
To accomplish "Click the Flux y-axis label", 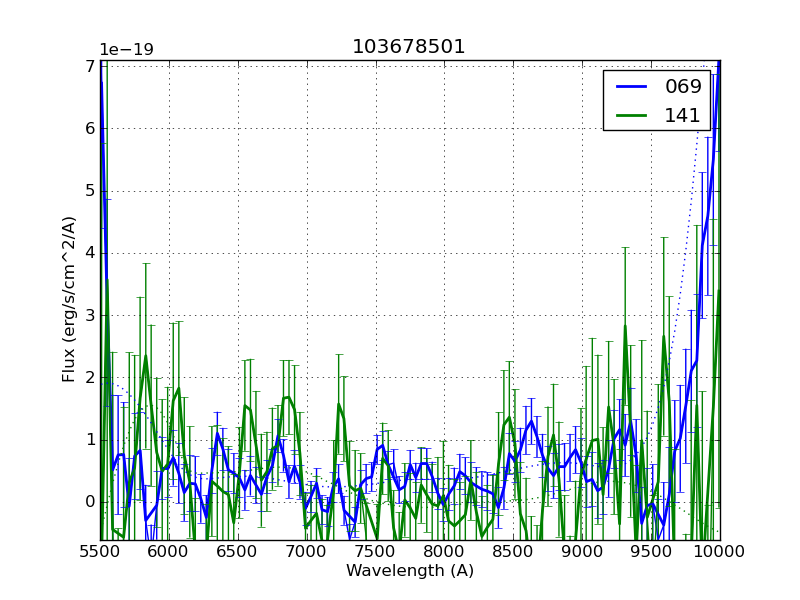I will coord(69,299).
